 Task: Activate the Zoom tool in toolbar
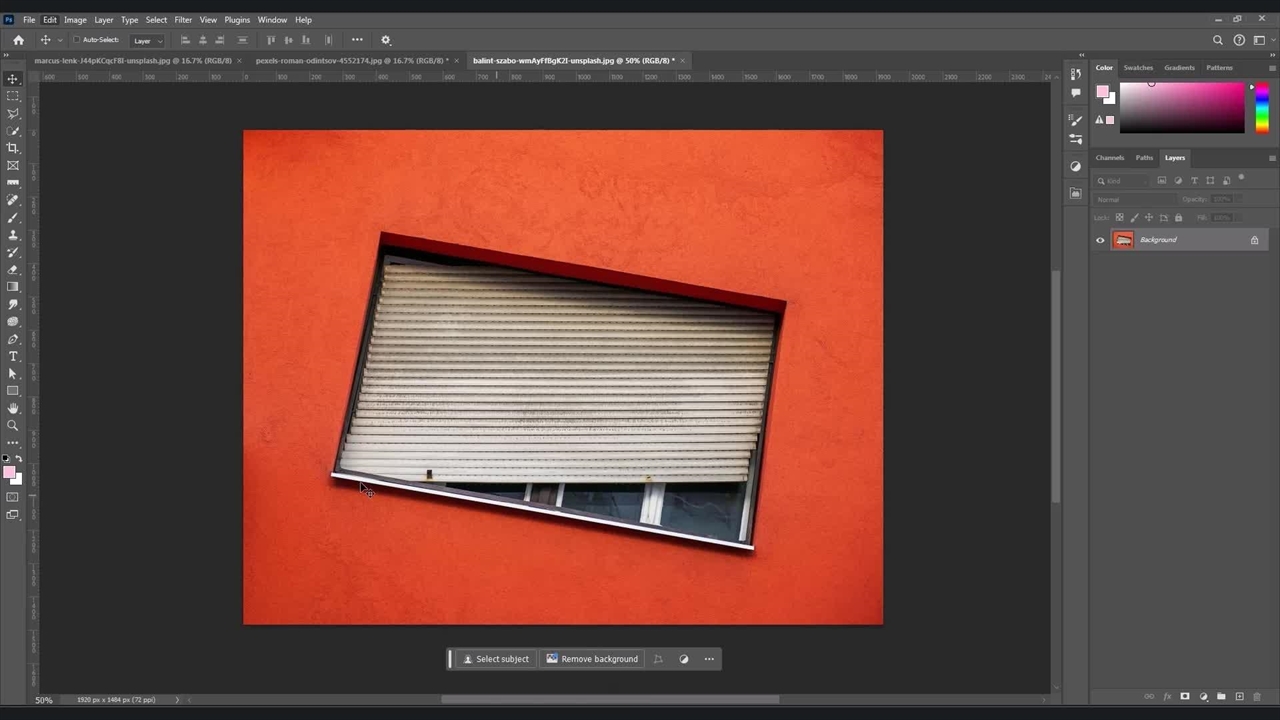[13, 425]
